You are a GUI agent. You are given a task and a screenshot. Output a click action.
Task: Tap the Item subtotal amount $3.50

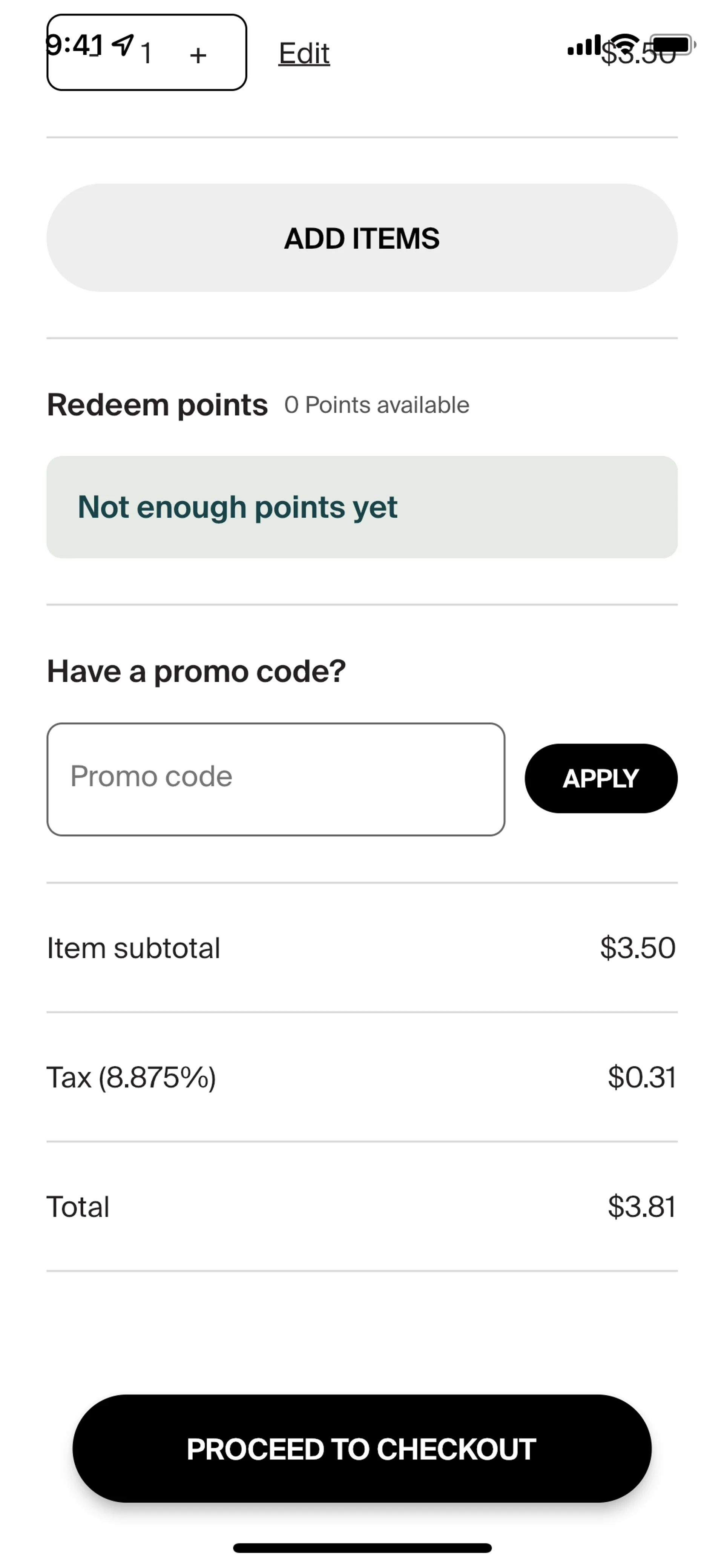pos(637,947)
